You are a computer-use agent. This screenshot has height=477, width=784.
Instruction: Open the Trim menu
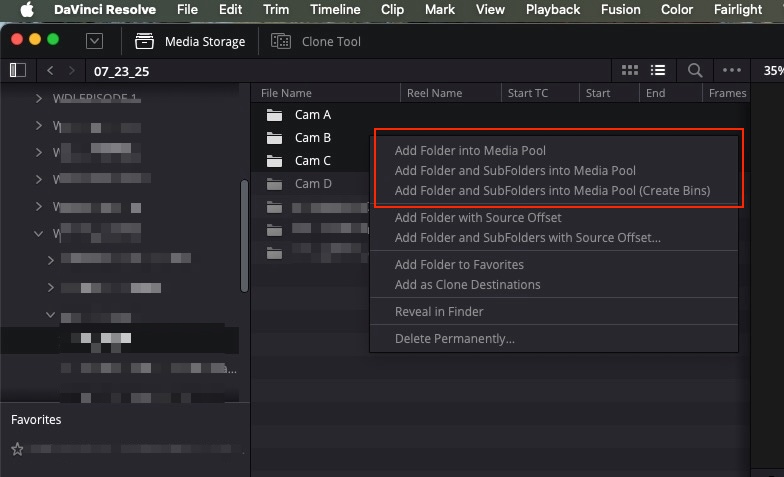click(x=276, y=10)
